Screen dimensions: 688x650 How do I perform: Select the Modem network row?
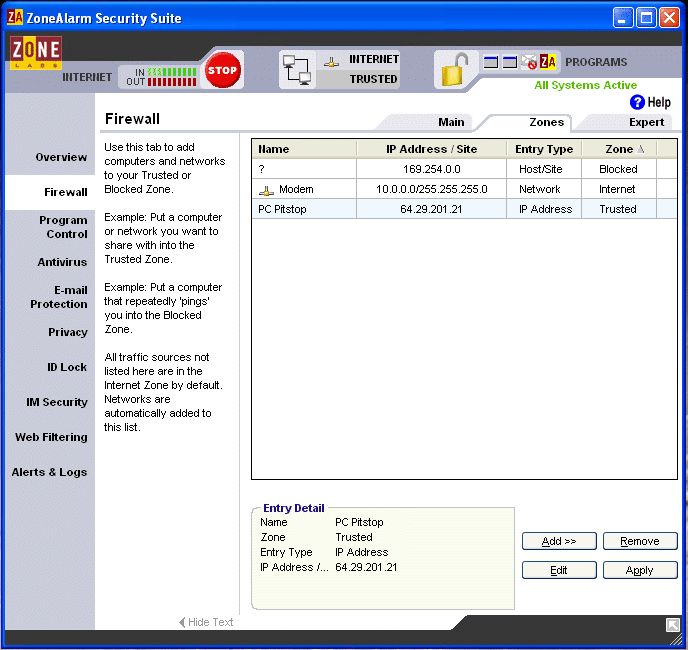coord(295,189)
